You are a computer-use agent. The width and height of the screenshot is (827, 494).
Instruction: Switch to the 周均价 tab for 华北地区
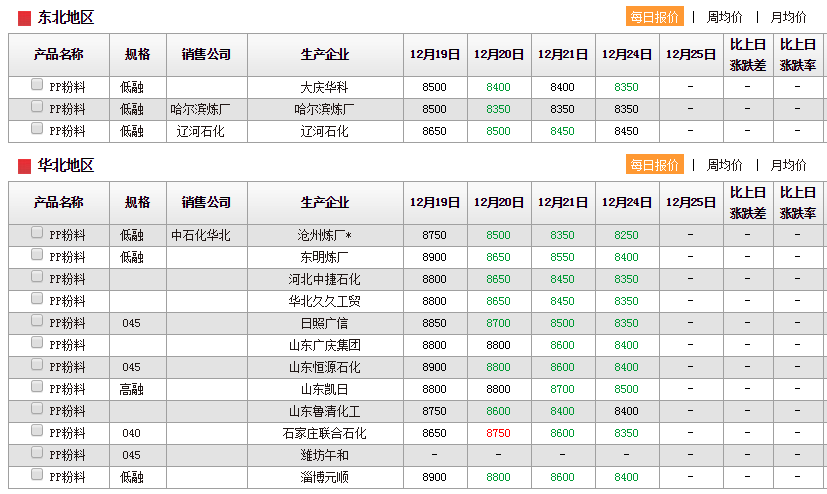pyautogui.click(x=725, y=165)
